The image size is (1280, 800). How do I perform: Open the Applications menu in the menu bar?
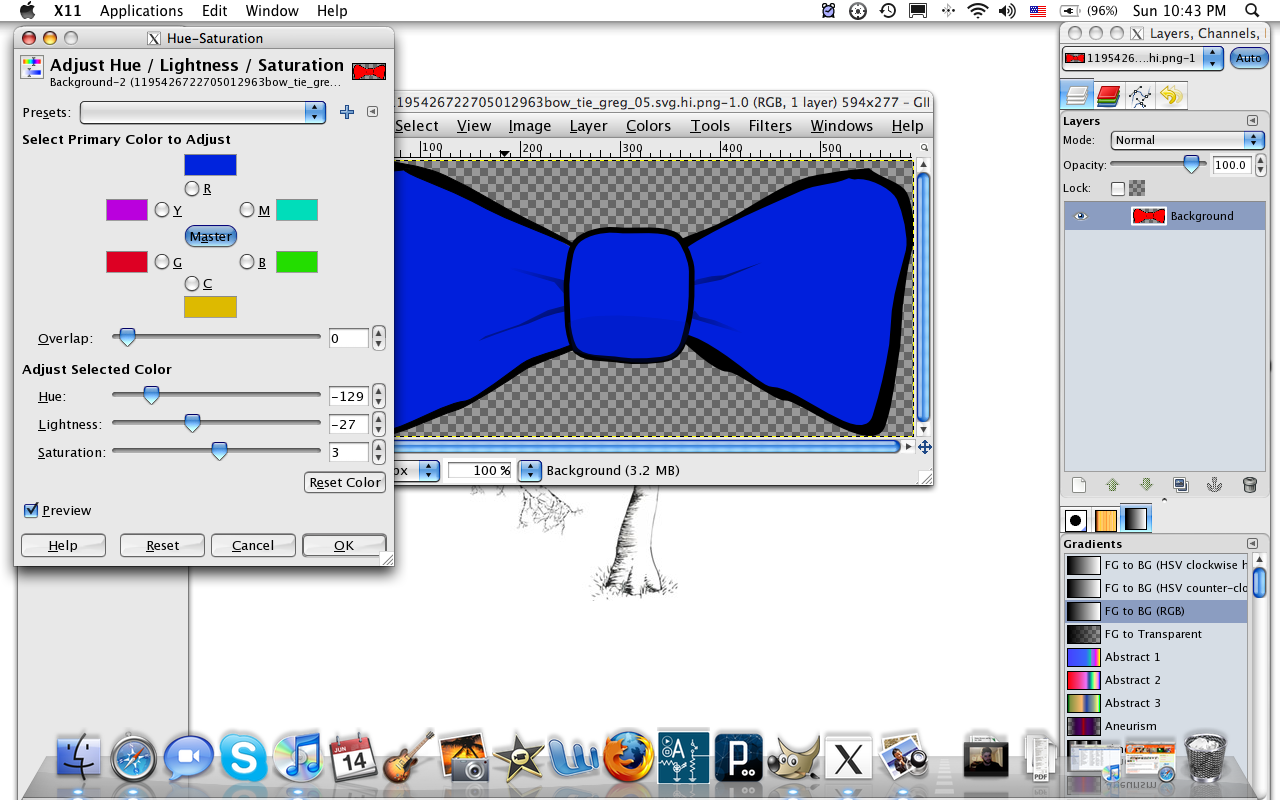coord(141,11)
